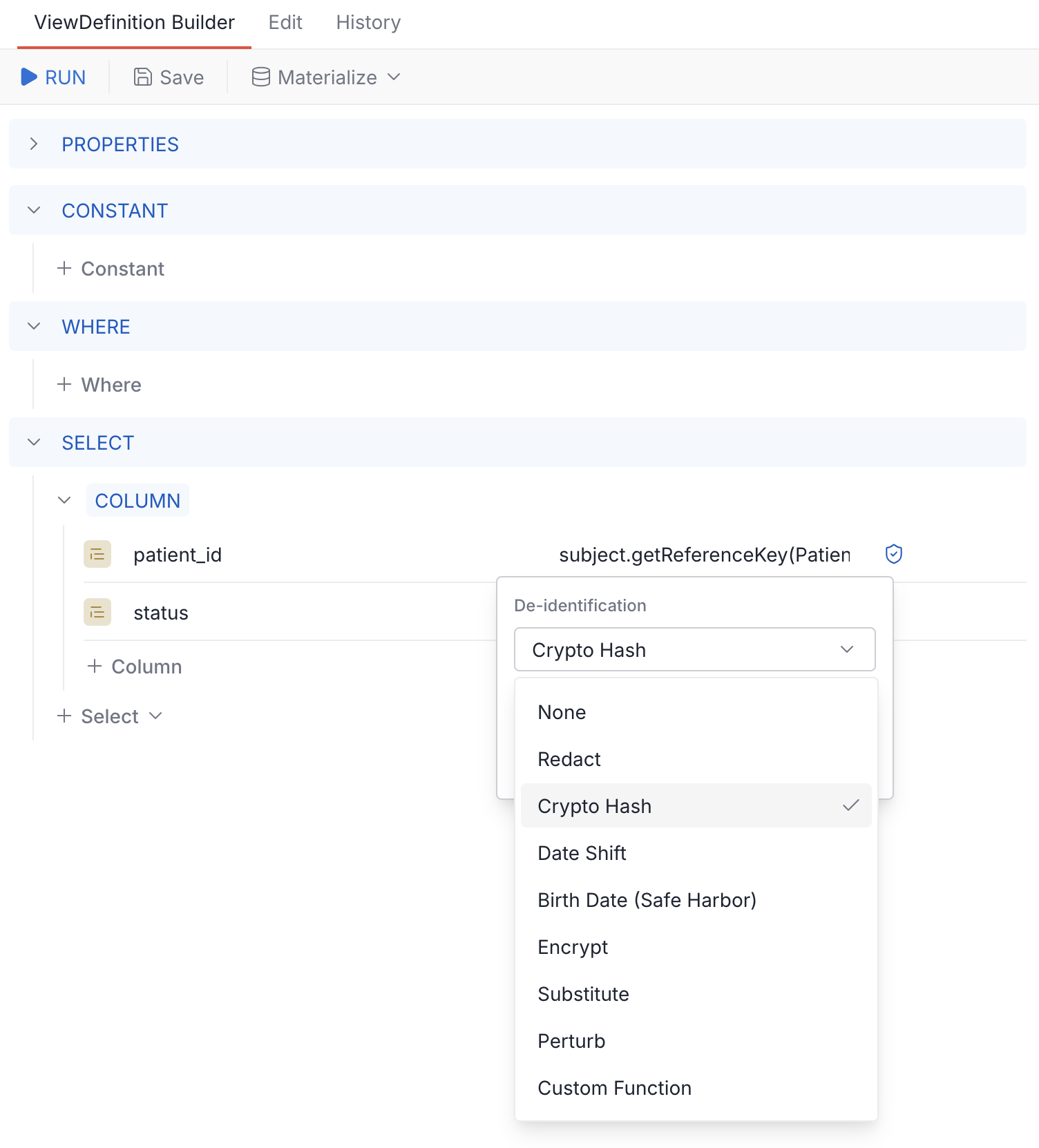Screen dimensions: 1039x1148
Task: Click the column icon beside status
Action: 97,612
